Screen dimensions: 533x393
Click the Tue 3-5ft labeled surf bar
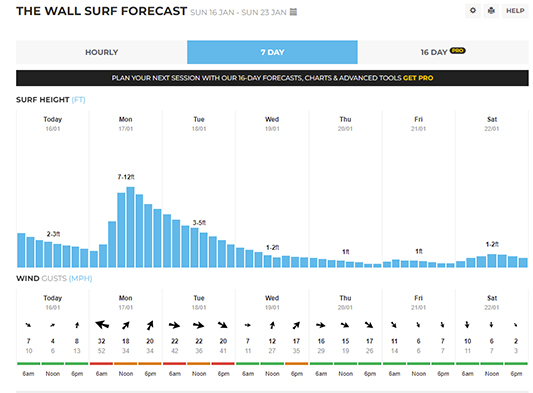tap(194, 247)
